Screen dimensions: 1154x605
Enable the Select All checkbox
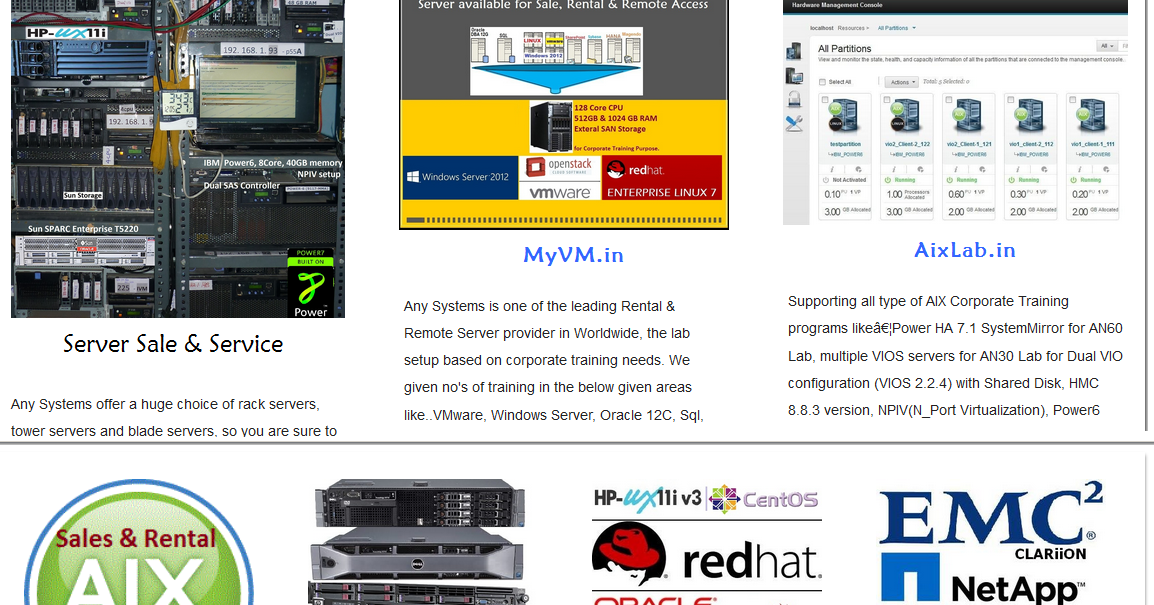(823, 82)
